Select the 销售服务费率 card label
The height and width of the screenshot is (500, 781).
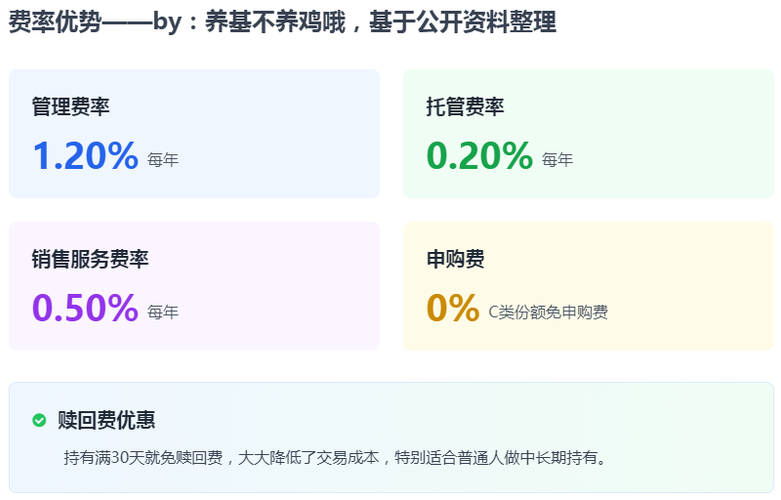coord(90,259)
